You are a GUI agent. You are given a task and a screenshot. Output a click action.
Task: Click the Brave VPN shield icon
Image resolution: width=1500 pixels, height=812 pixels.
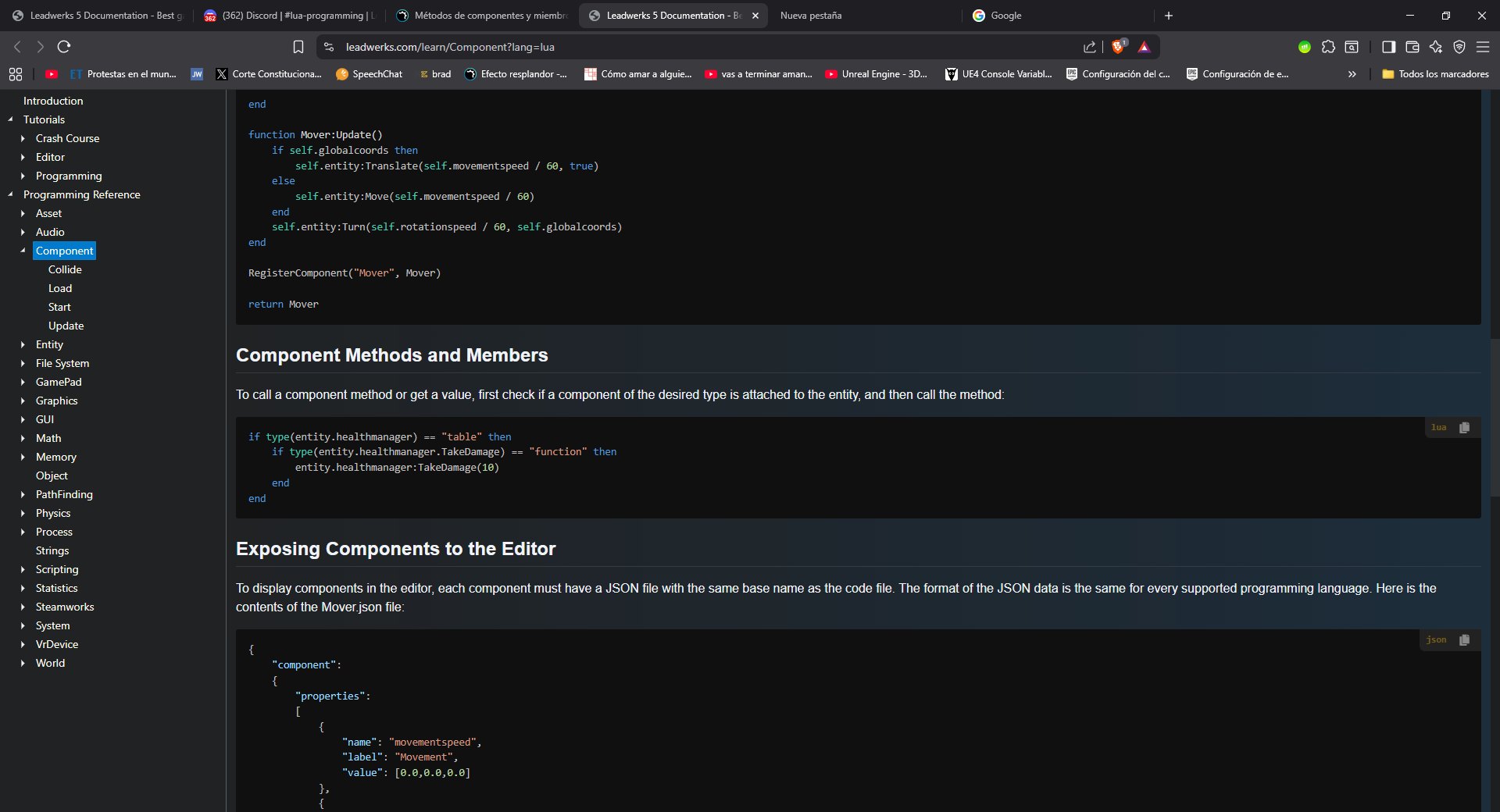click(x=1459, y=47)
